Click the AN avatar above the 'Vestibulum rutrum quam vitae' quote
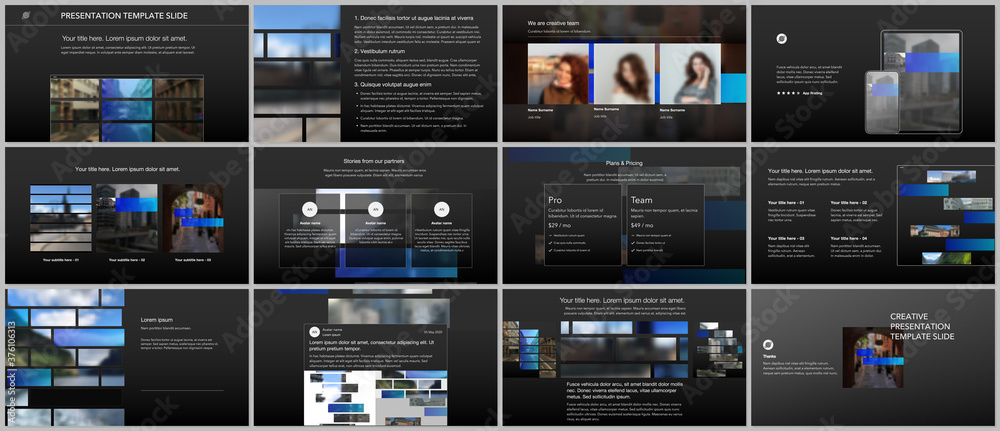Image resolution: width=1000 pixels, height=431 pixels. 441,209
